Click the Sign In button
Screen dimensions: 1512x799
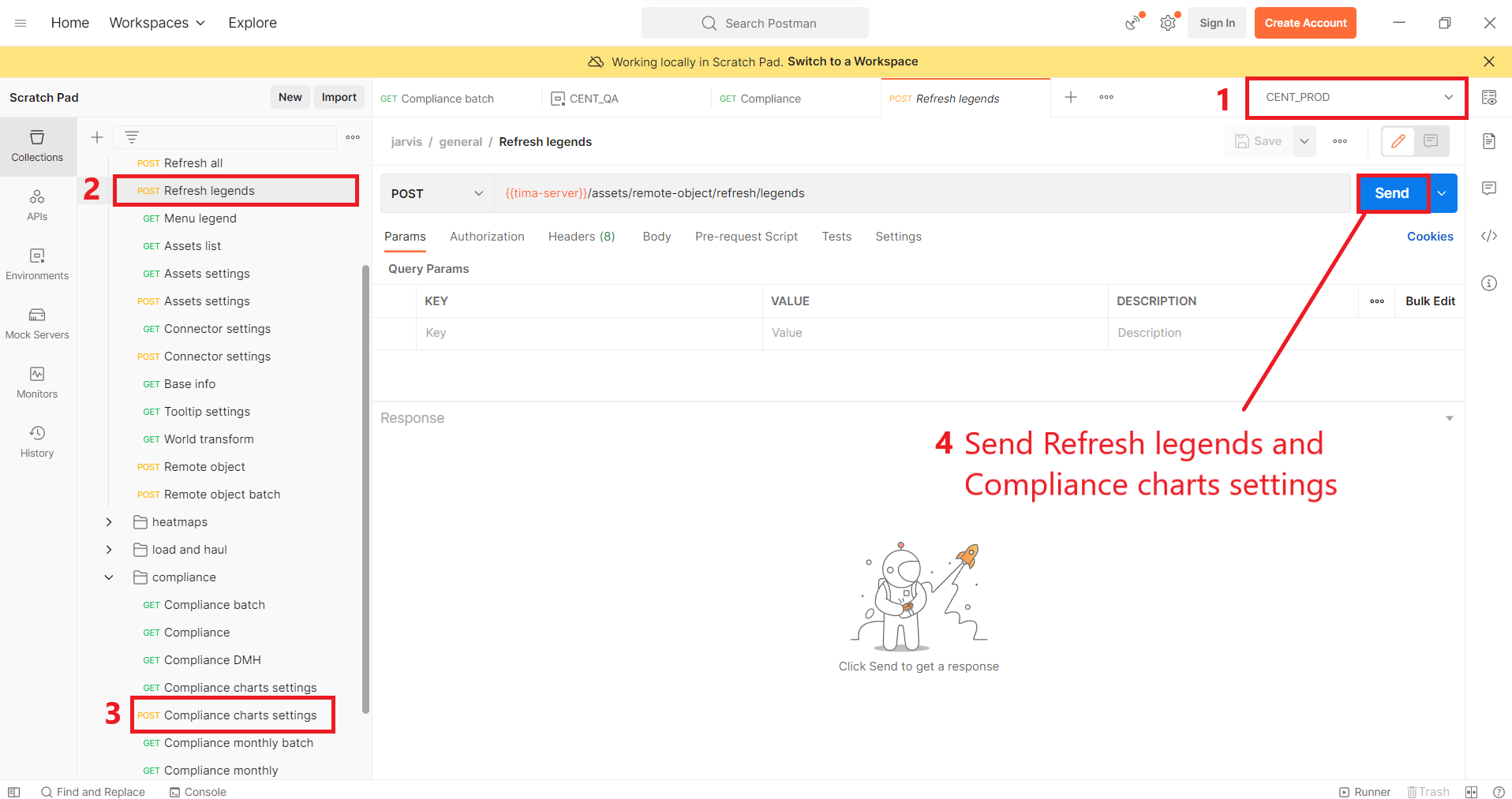click(1217, 23)
